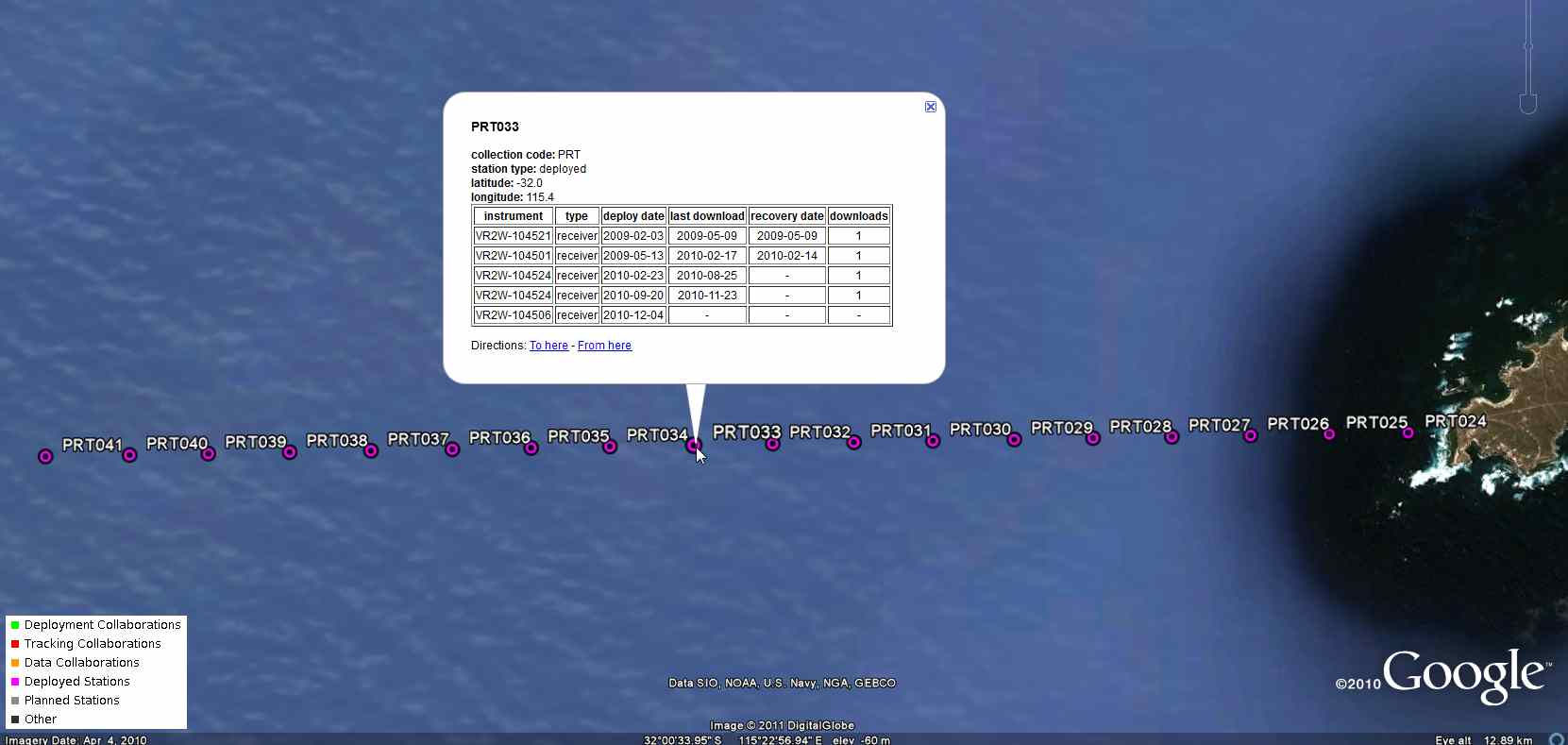Screen dimensions: 1568x745
Task: Select the PRT027 station placemark
Action: pyautogui.click(x=1172, y=437)
